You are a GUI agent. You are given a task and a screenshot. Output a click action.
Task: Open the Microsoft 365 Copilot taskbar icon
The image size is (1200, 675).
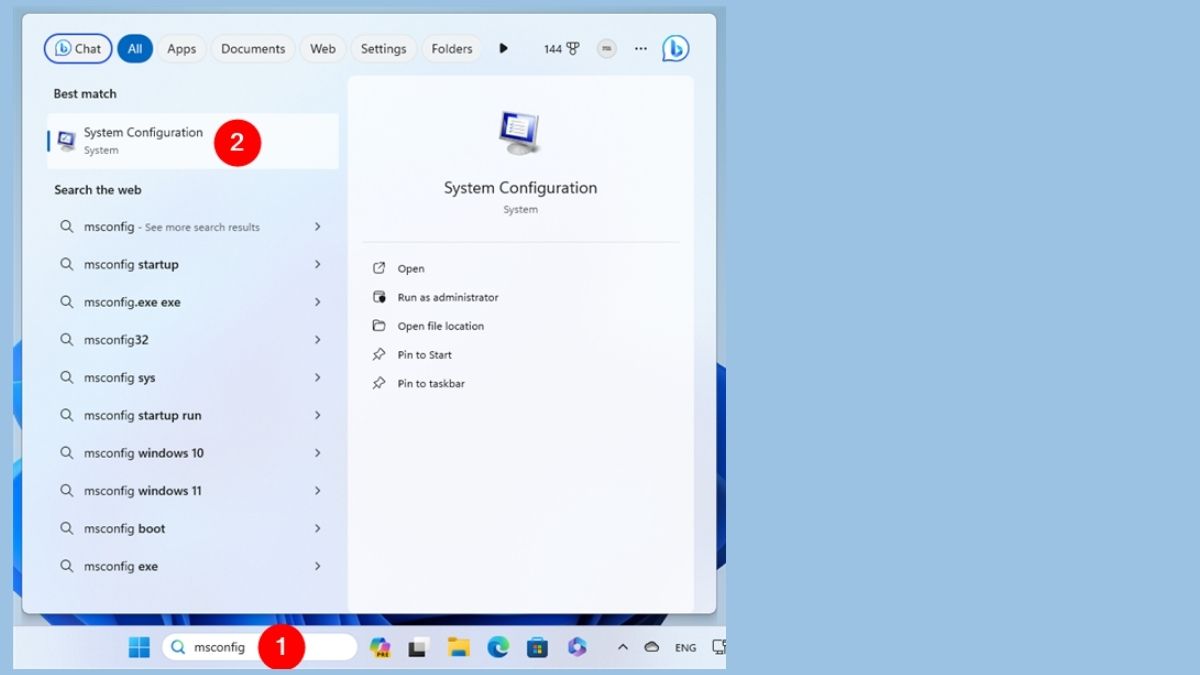pos(577,647)
